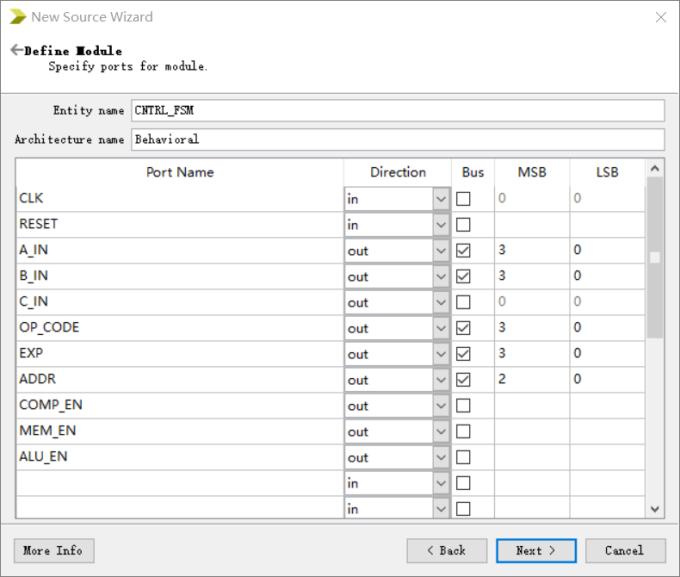
Task: Enable Bus checkbox for CLK port
Action: pos(463,199)
